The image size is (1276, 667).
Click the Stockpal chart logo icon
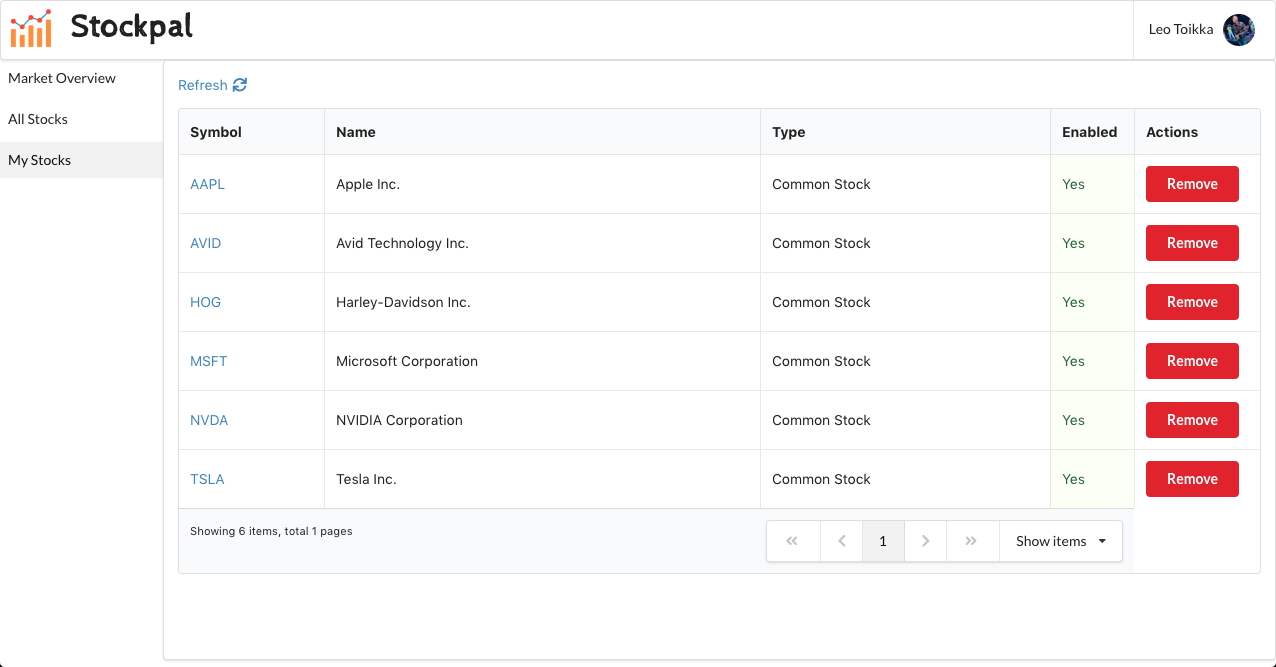pyautogui.click(x=31, y=29)
